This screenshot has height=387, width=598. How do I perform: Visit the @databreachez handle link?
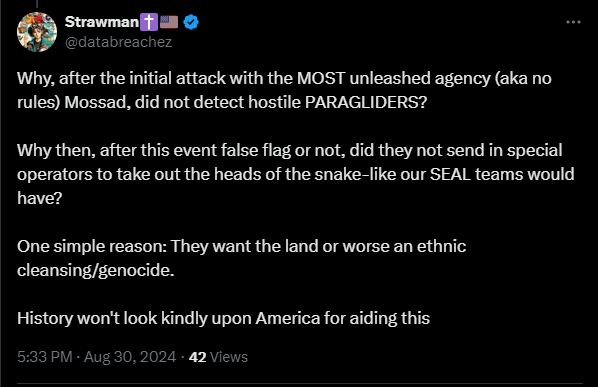coord(119,42)
